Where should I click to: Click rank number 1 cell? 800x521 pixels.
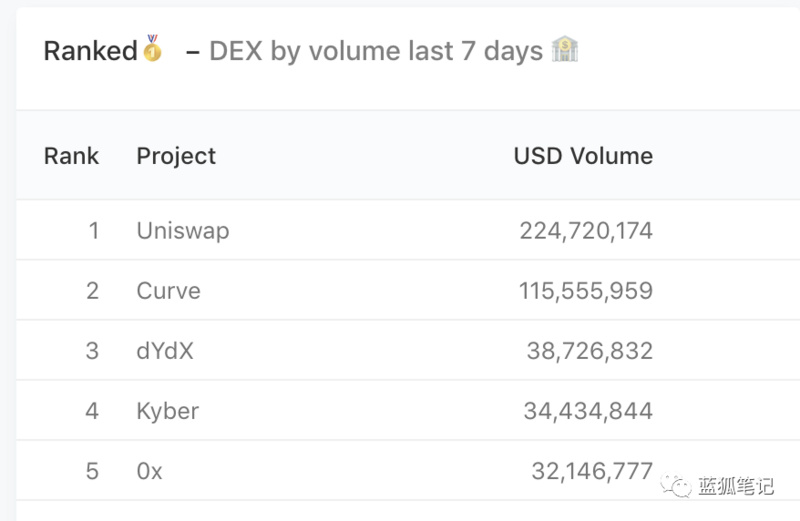coord(93,231)
